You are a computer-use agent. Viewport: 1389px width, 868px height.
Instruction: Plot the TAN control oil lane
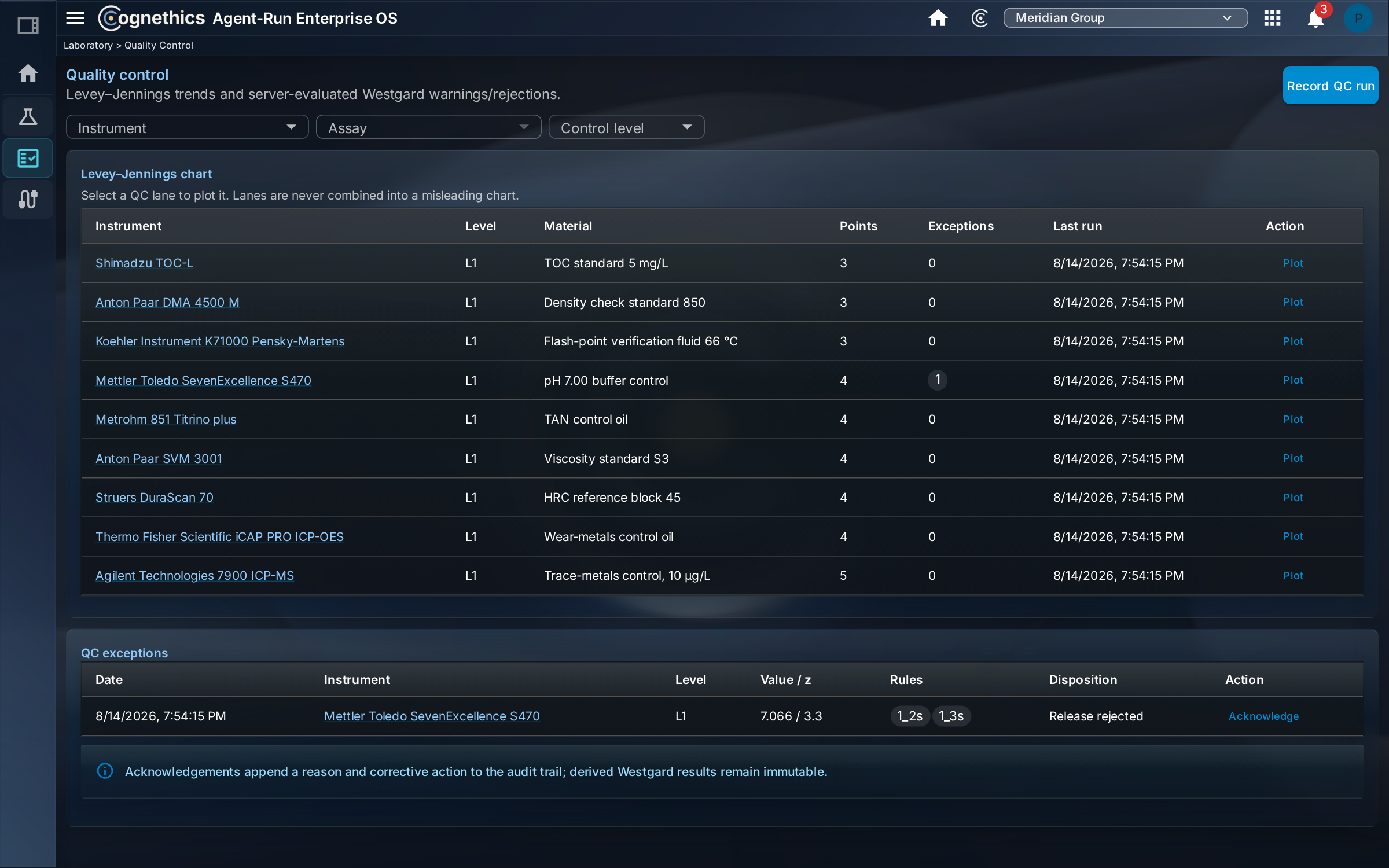[1293, 419]
